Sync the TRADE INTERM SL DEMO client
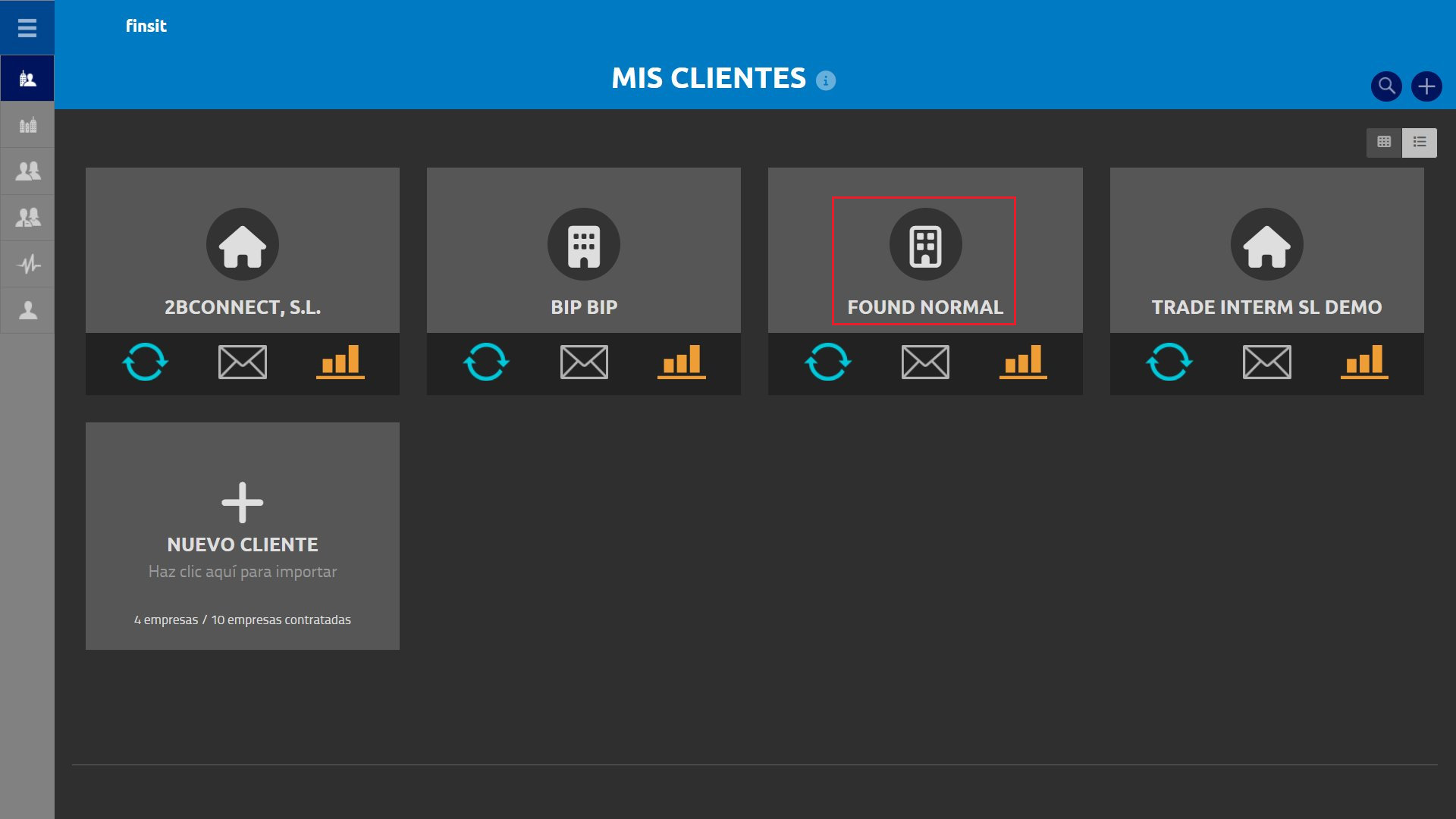This screenshot has height=819, width=1456. 1169,362
